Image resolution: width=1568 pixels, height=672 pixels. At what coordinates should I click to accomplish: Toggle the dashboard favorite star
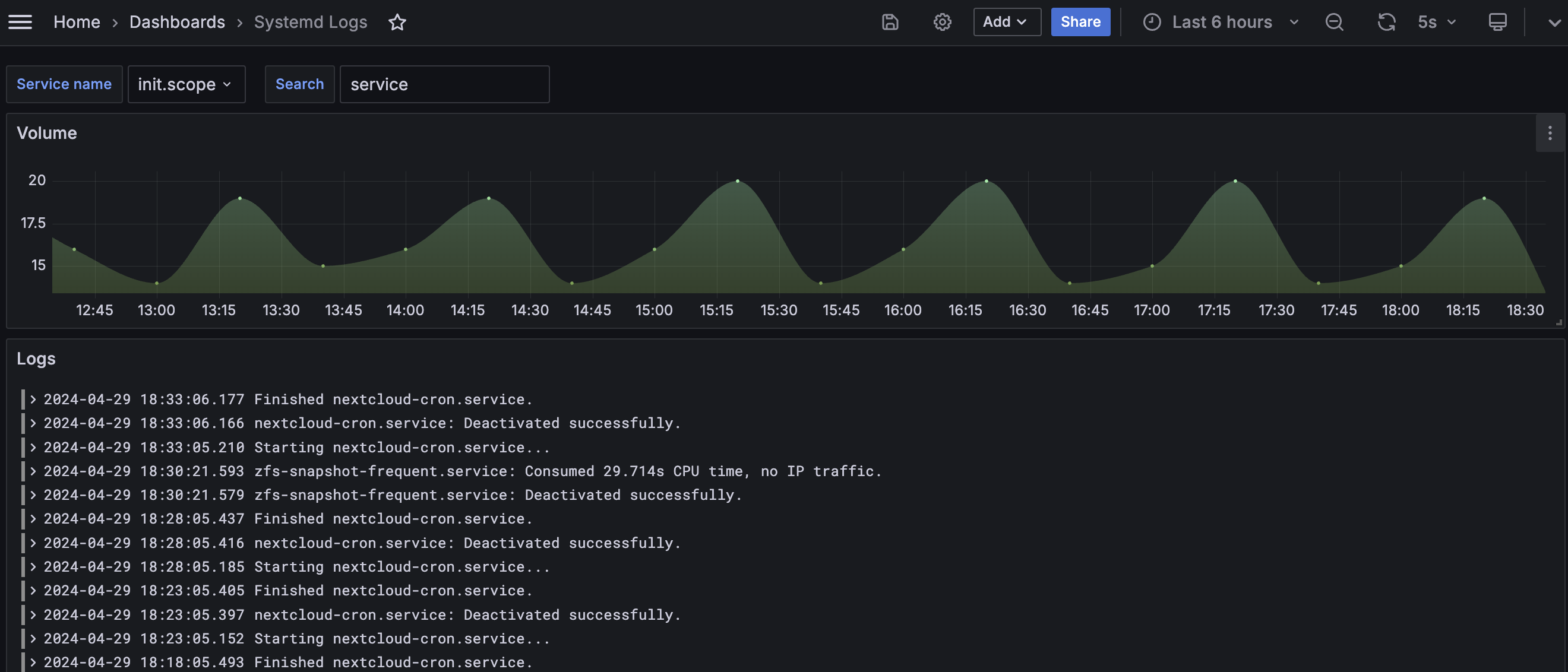pyautogui.click(x=397, y=23)
